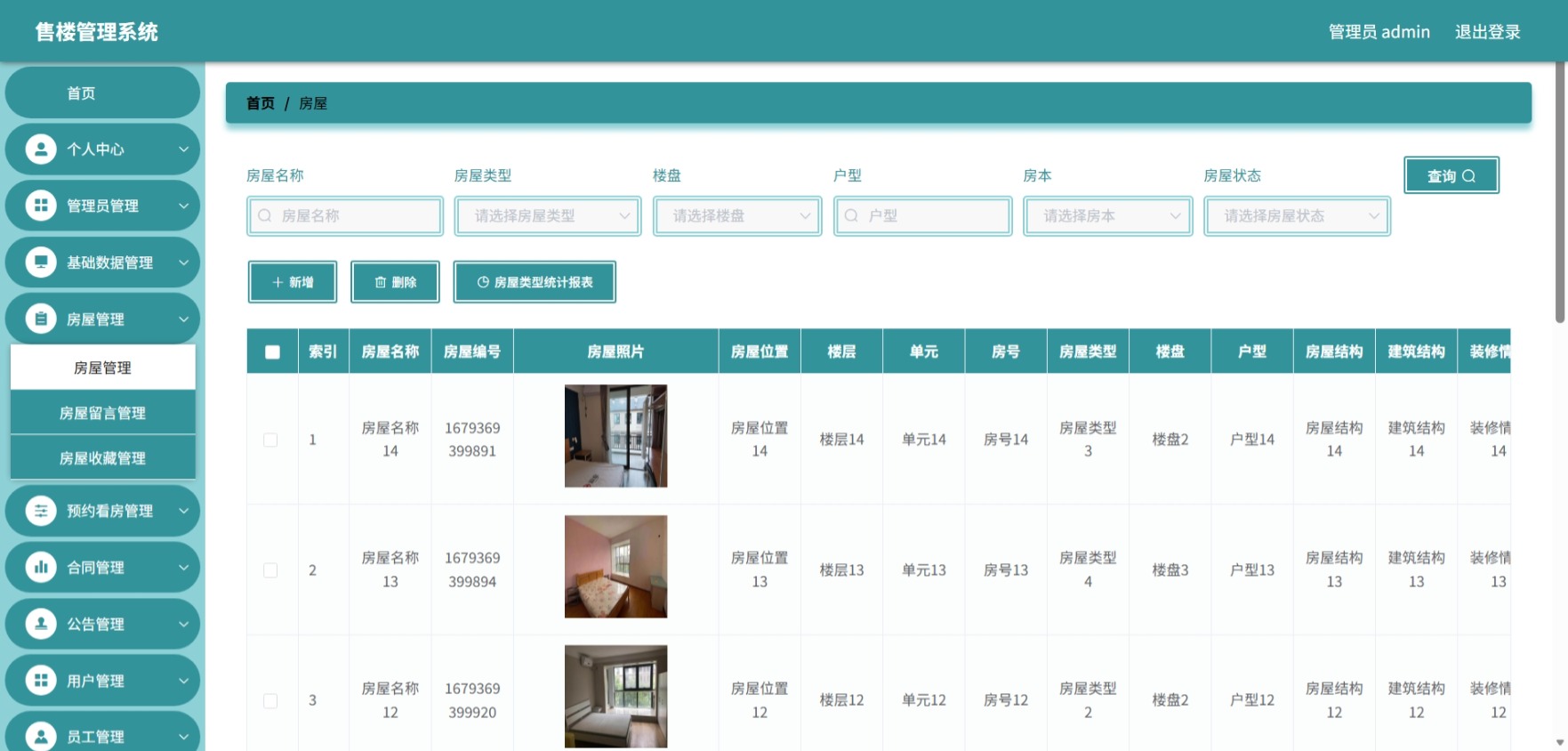Viewport: 1568px width, 751px height.
Task: Click cell 单元14
Action: (923, 440)
